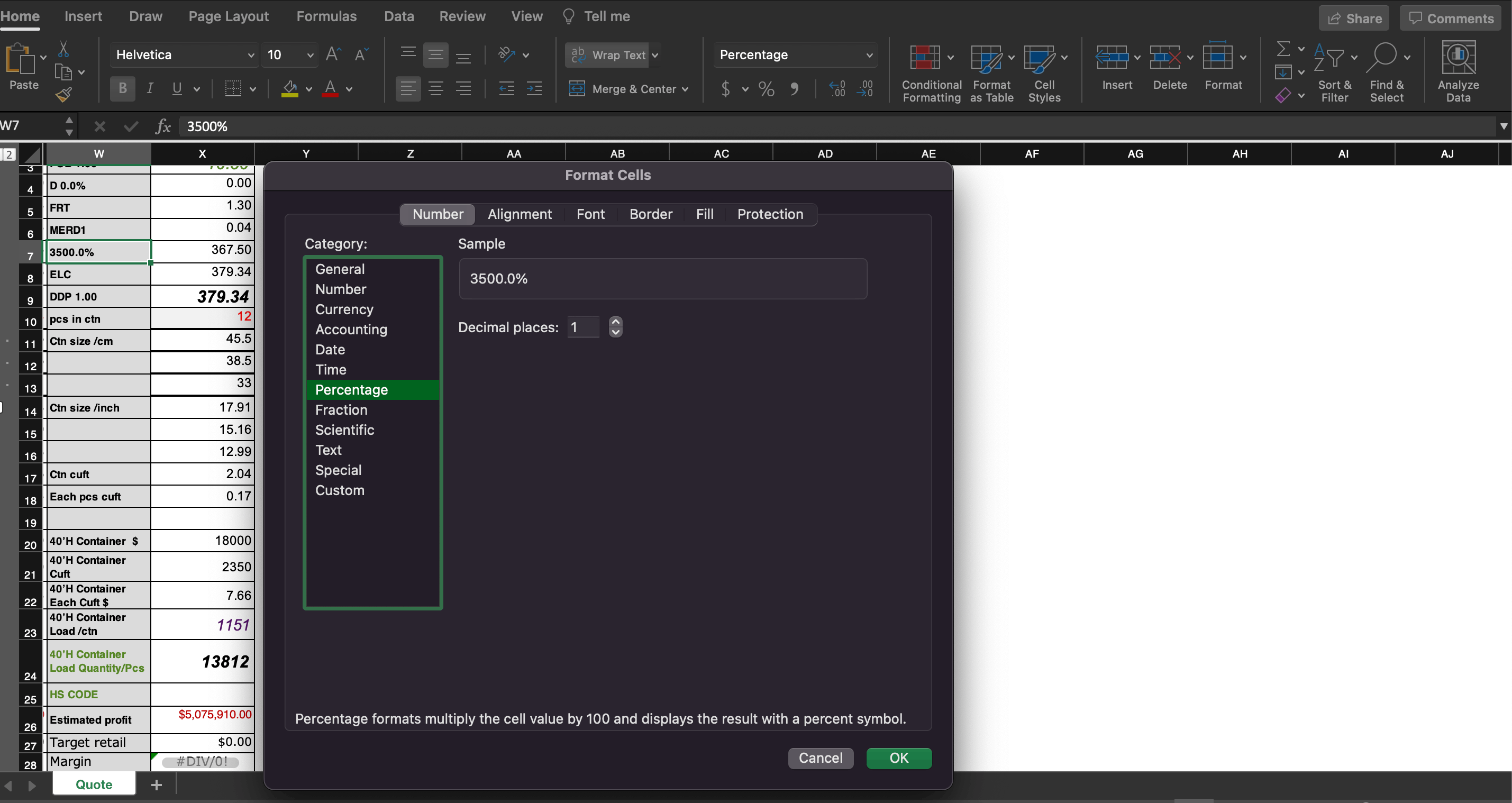Click the Borders icon in ribbon

[233, 89]
